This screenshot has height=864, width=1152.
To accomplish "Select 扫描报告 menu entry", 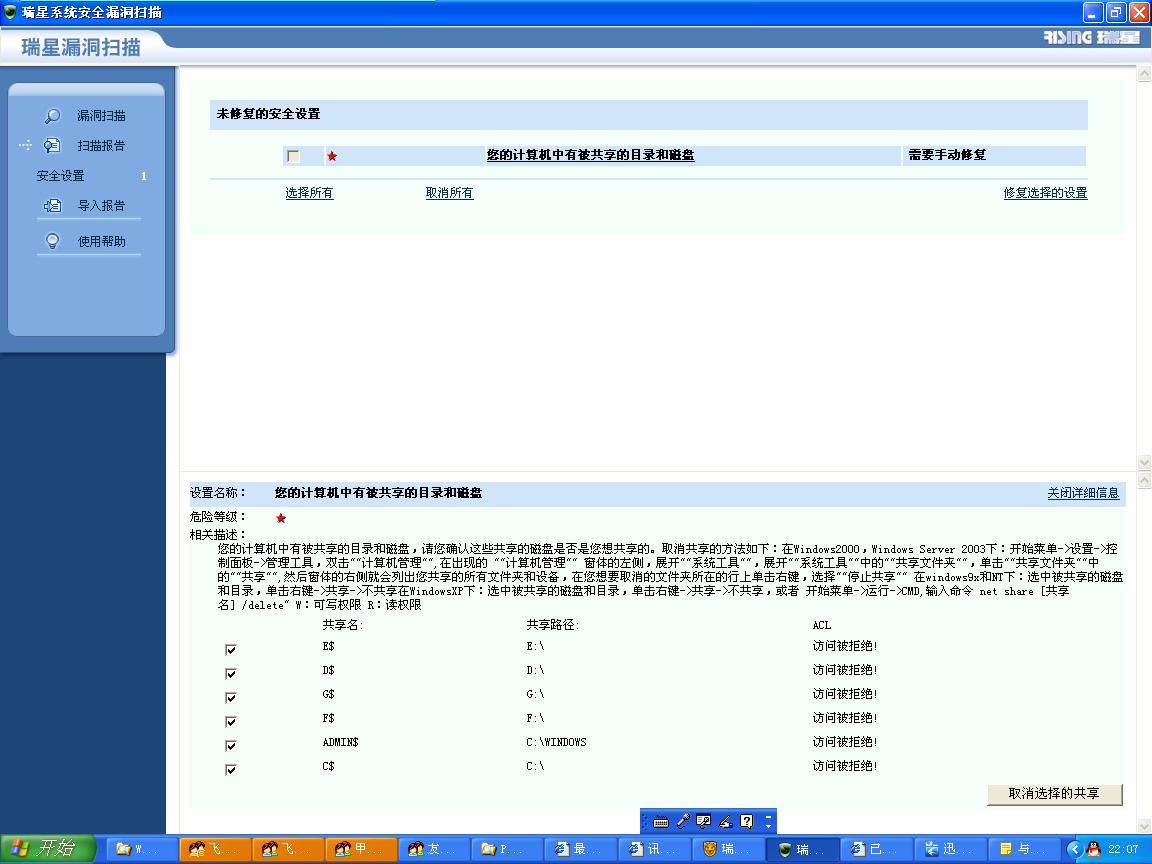I will [x=101, y=145].
